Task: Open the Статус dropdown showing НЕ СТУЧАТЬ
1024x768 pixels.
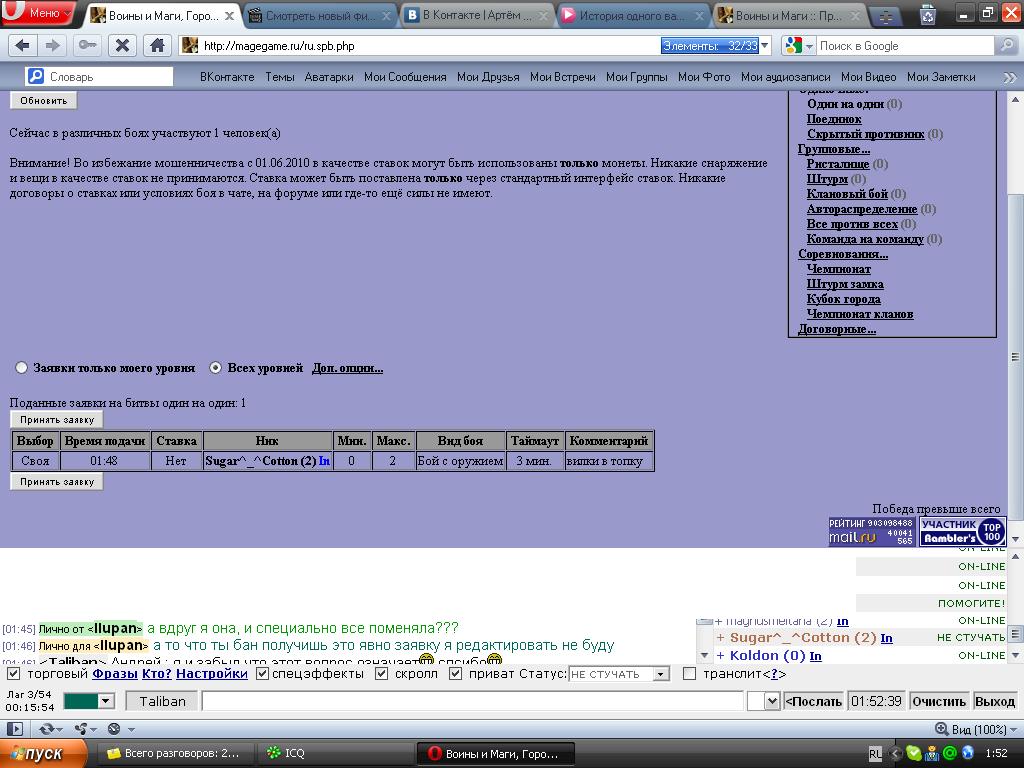Action: point(619,674)
